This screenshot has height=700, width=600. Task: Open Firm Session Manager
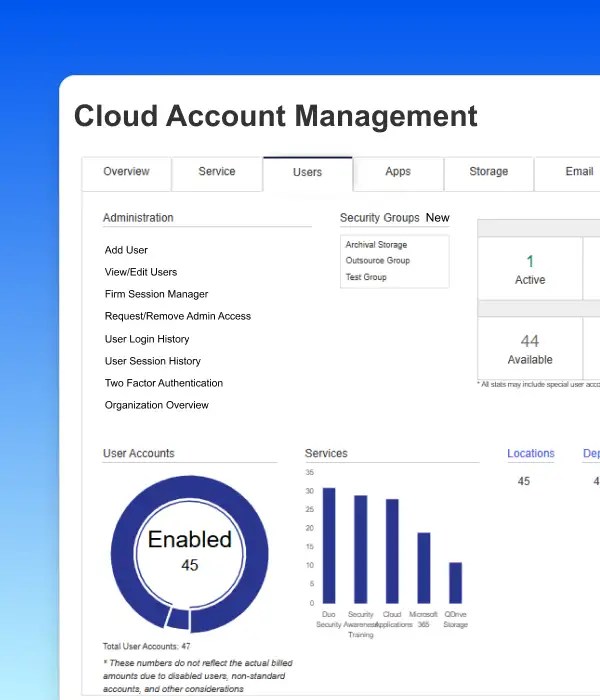(156, 294)
